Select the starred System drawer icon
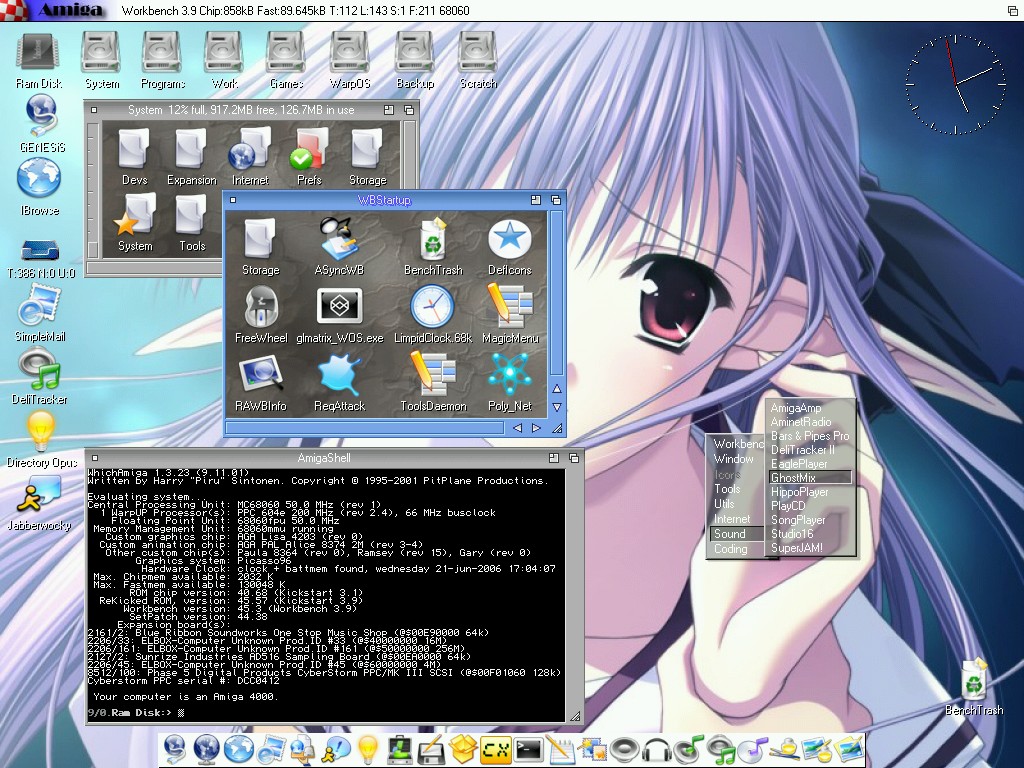Viewport: 1024px width, 768px height. click(135, 223)
